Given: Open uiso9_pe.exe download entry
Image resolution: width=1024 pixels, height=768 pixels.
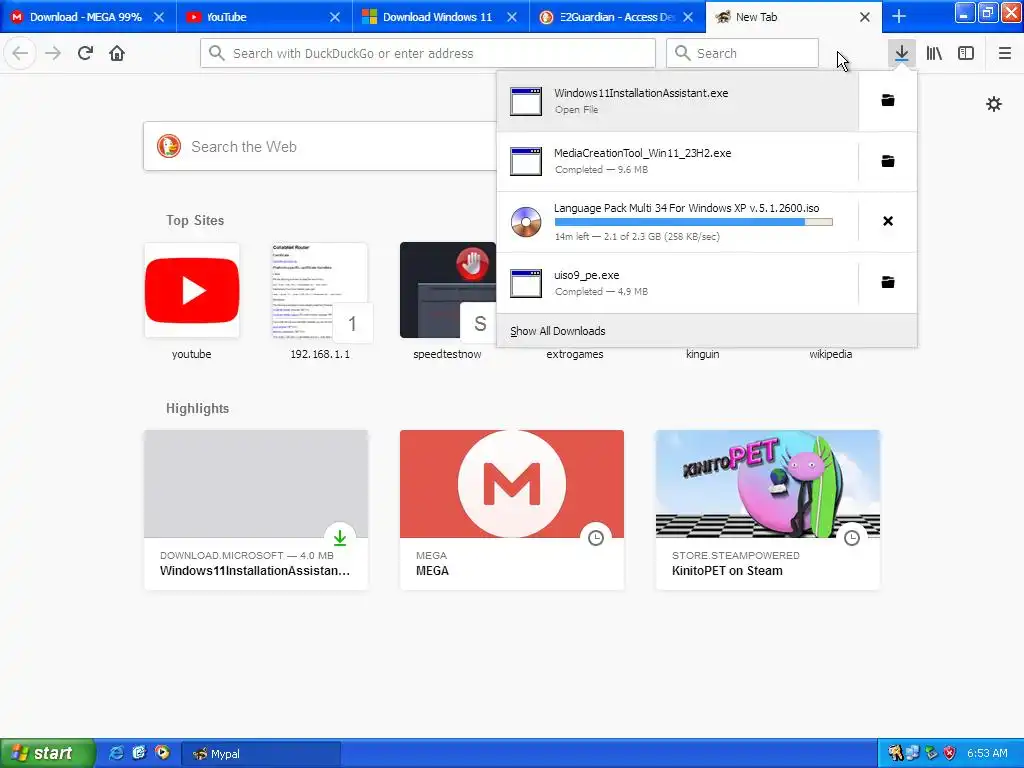Looking at the screenshot, I should (x=677, y=282).
